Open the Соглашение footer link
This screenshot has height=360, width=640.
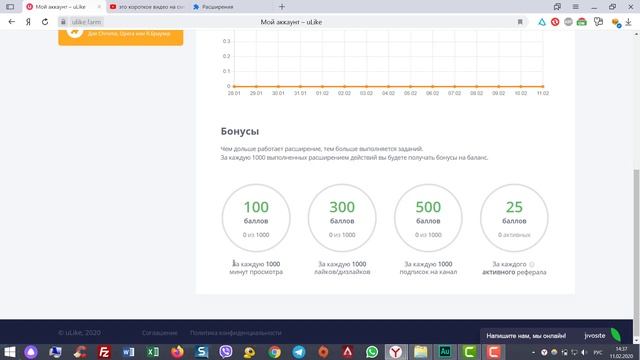click(160, 333)
